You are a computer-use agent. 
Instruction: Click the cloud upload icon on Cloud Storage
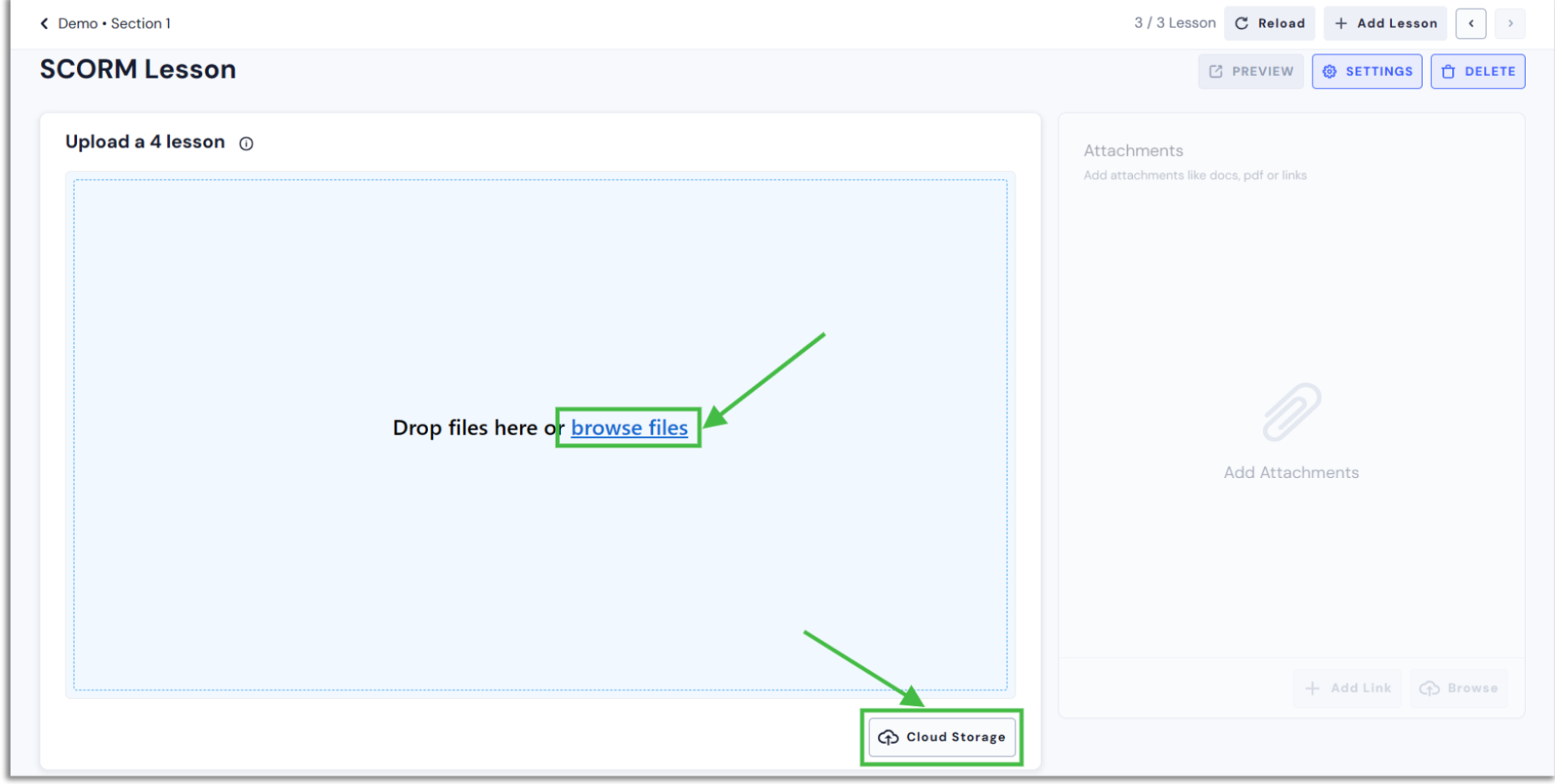click(x=888, y=737)
